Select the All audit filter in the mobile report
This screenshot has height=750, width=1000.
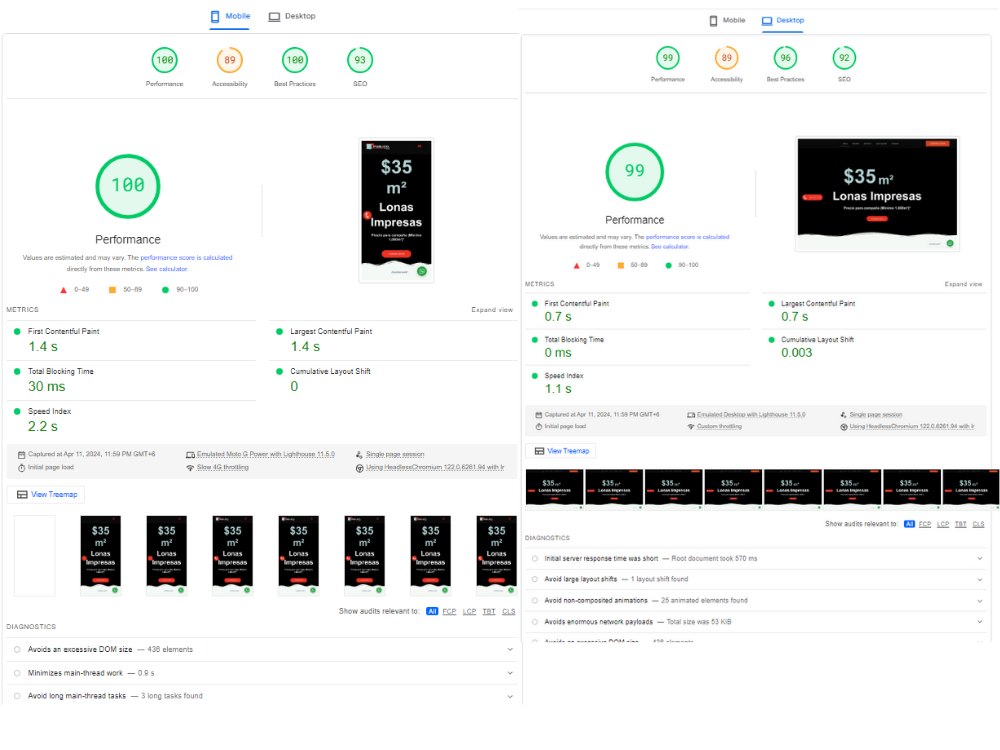point(432,612)
